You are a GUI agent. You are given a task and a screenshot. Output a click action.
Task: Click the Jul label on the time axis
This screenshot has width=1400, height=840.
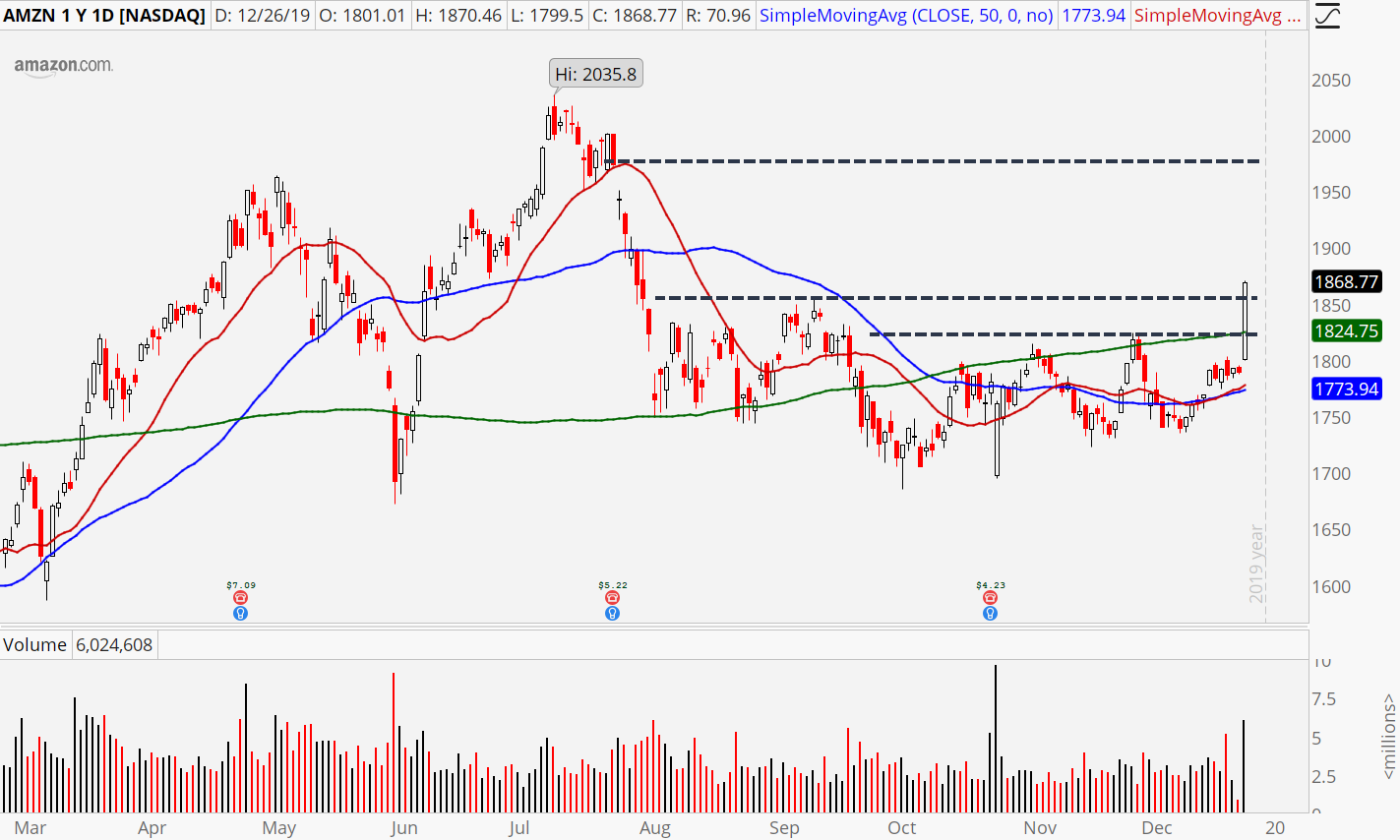coord(518,828)
